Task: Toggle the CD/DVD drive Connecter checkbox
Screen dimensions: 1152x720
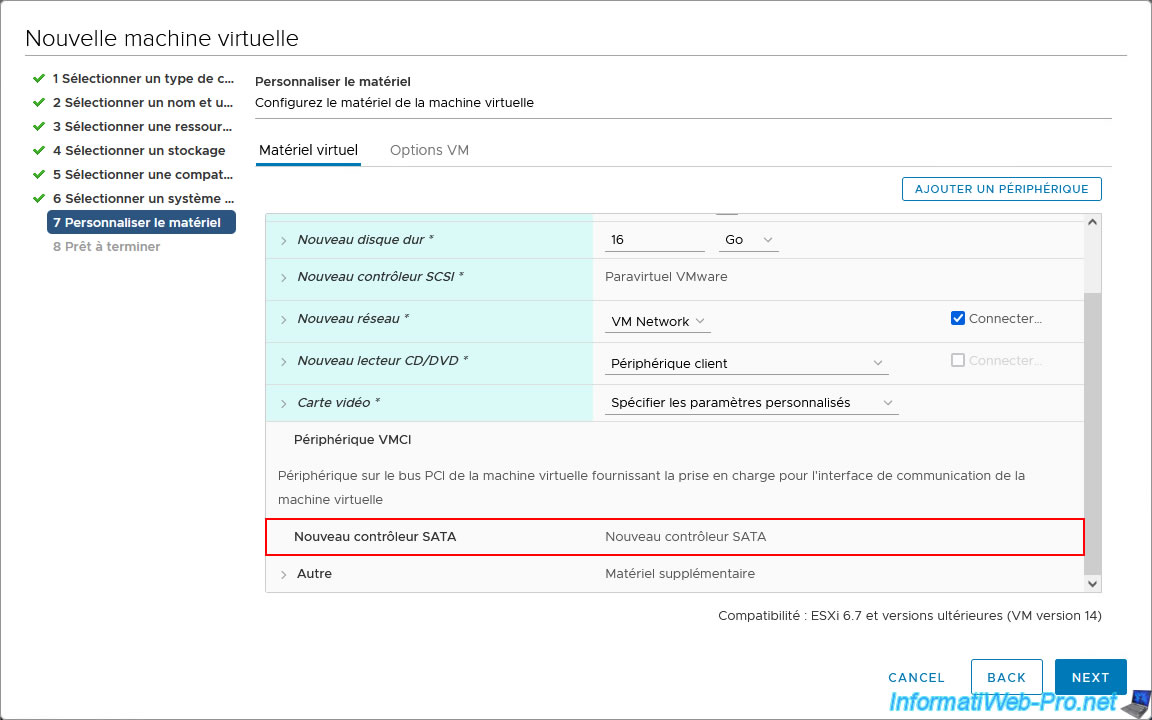Action: point(958,360)
